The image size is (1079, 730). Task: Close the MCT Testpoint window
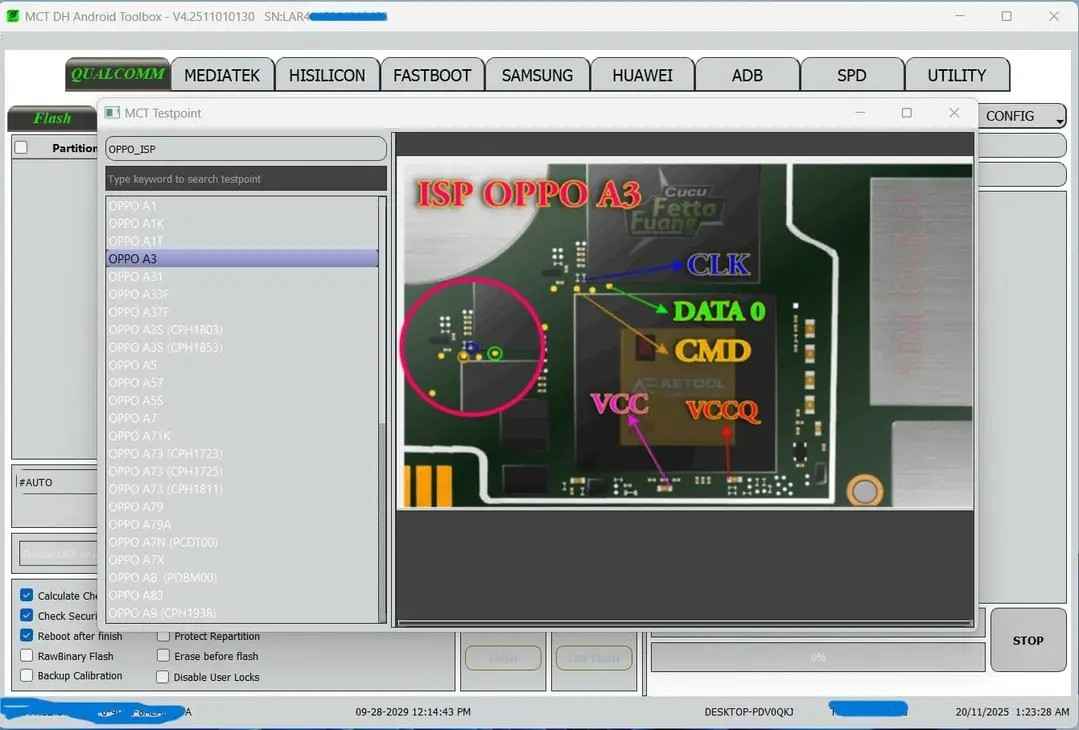click(954, 113)
